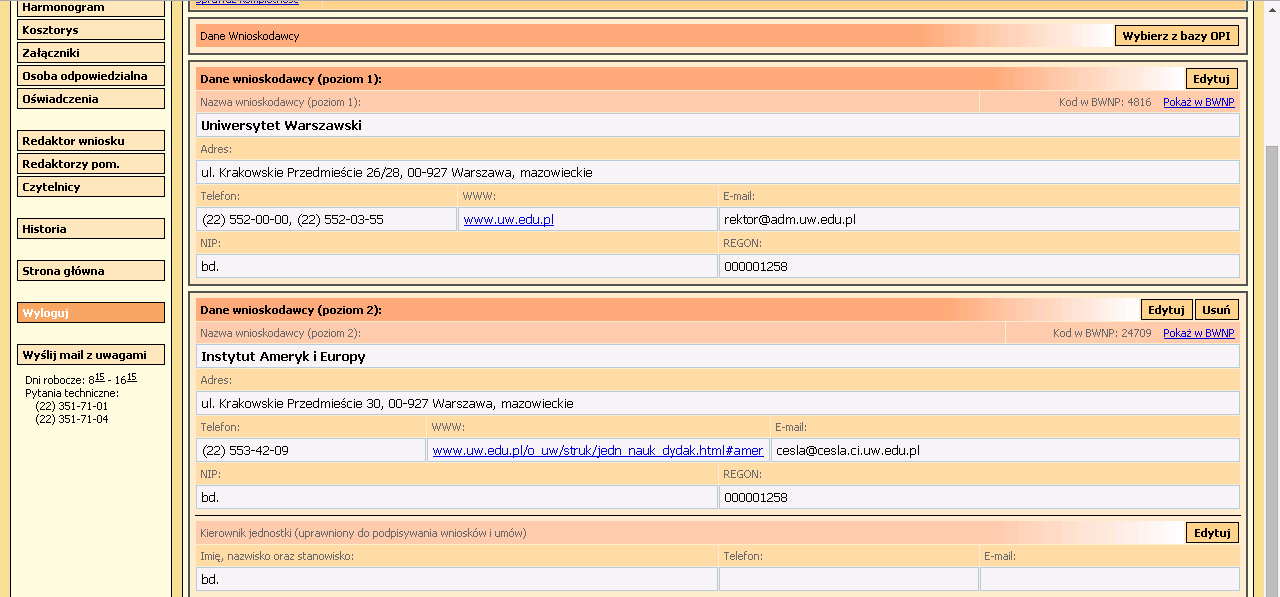This screenshot has height=597, width=1280.
Task: Log out with Wyloguj button
Action: coord(91,313)
